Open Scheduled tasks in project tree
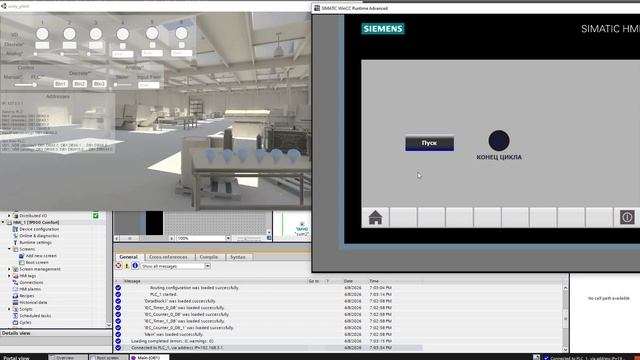 35,316
